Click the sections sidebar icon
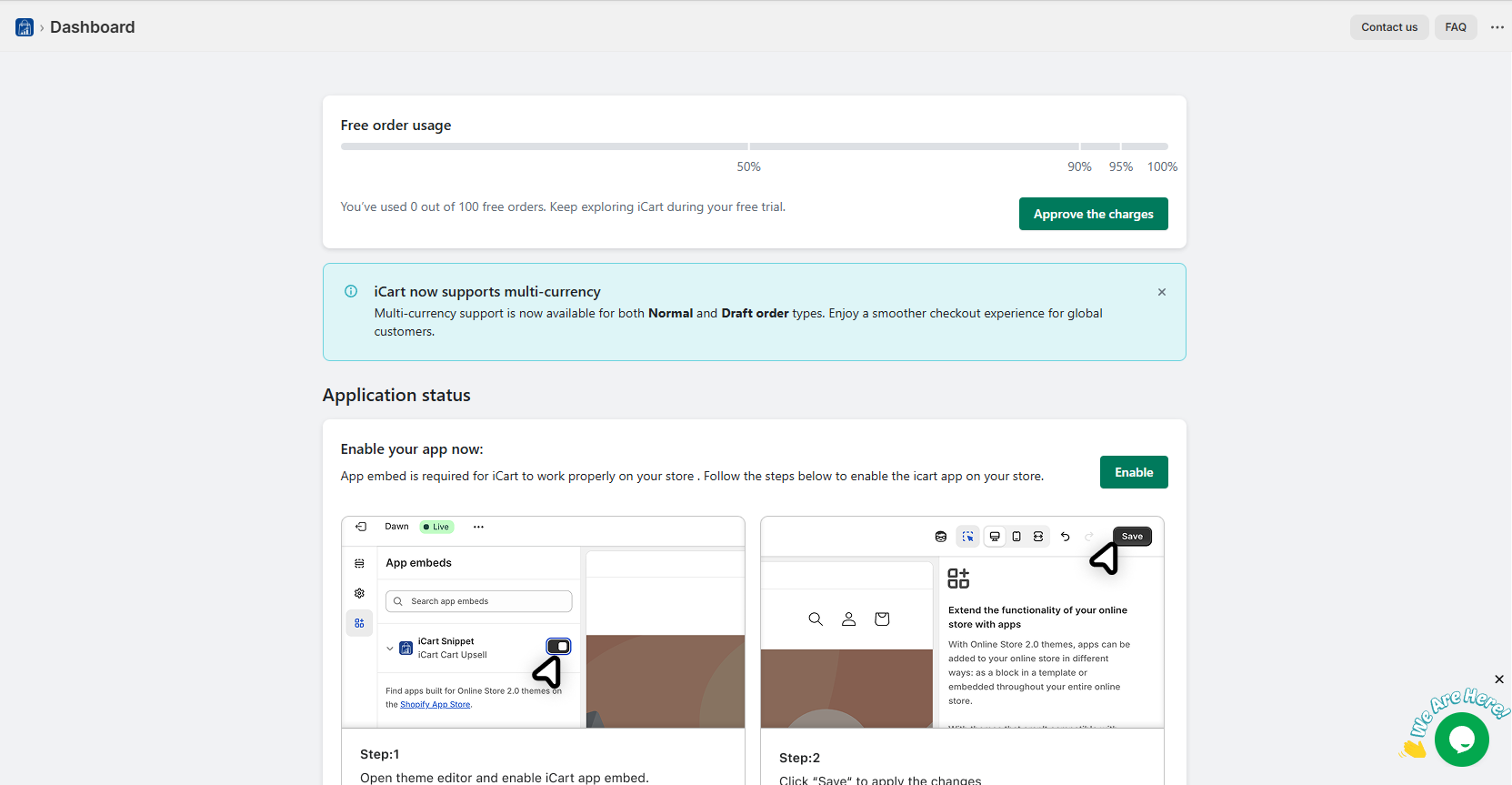Screen dimensions: 1512x785 (x=359, y=563)
